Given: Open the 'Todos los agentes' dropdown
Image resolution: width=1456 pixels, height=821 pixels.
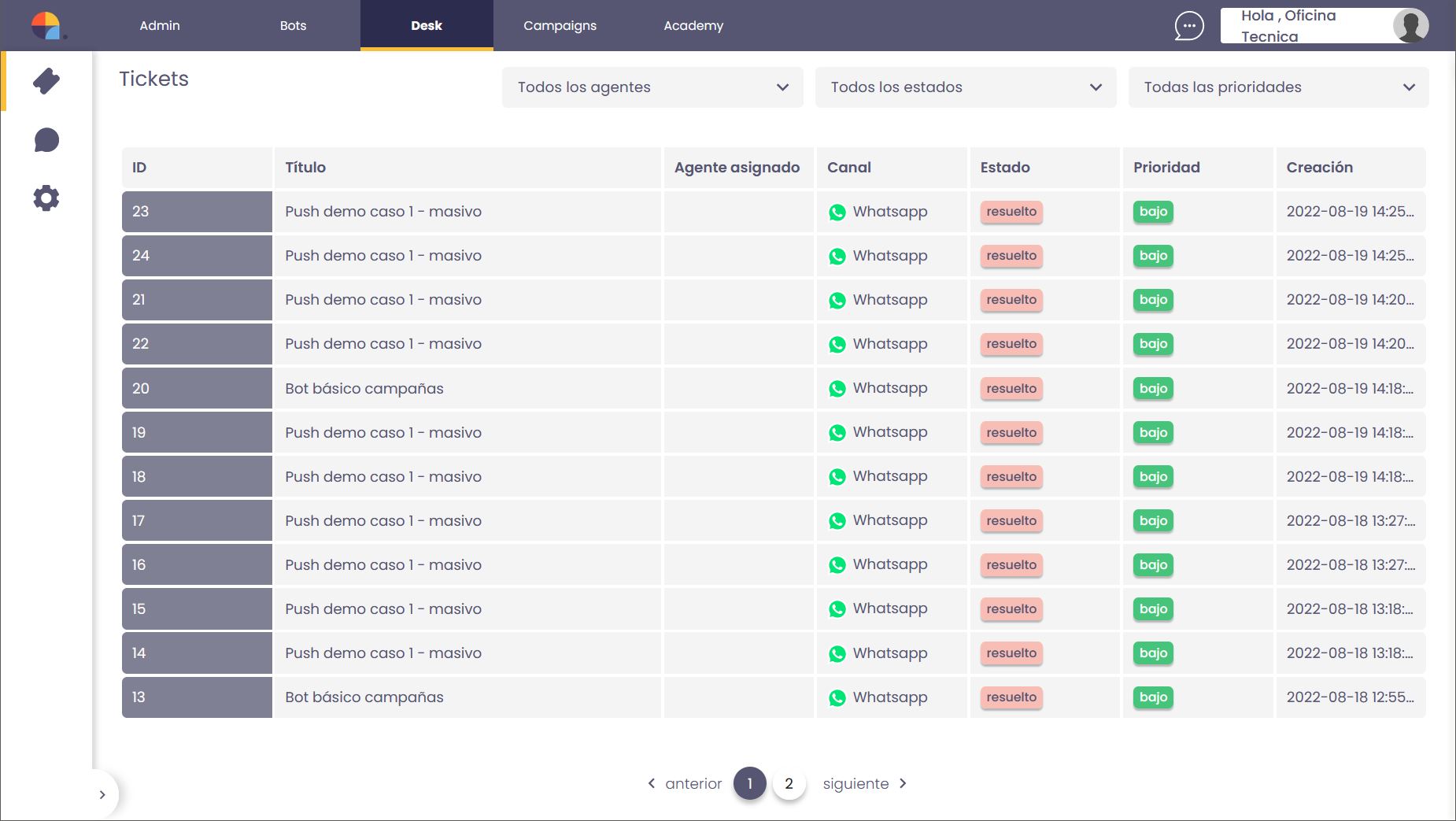Looking at the screenshot, I should pos(652,87).
